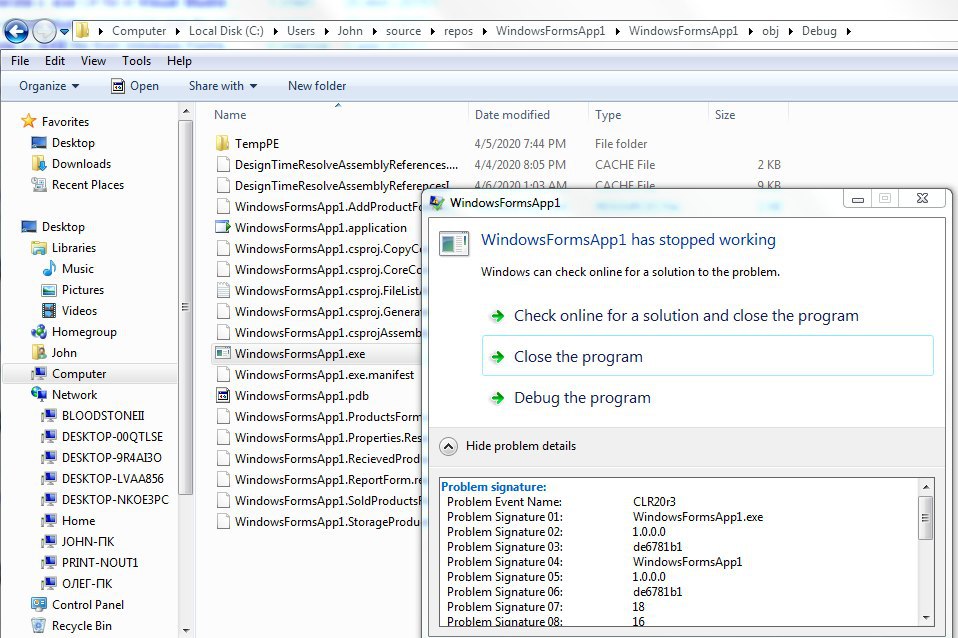
Task: Open the John user folder icon
Action: click(38, 352)
